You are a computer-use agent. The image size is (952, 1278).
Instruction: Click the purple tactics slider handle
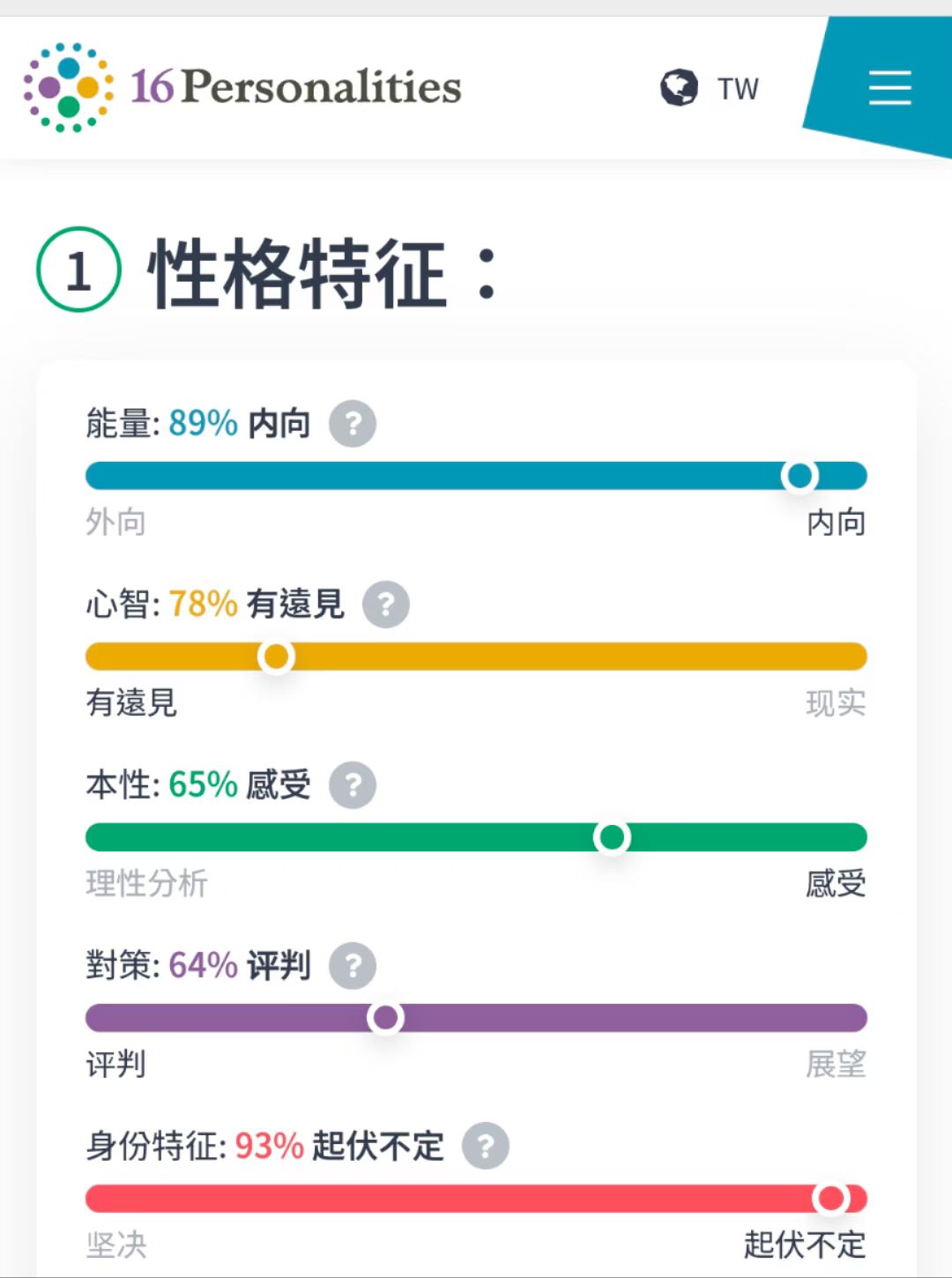pyautogui.click(x=385, y=1018)
